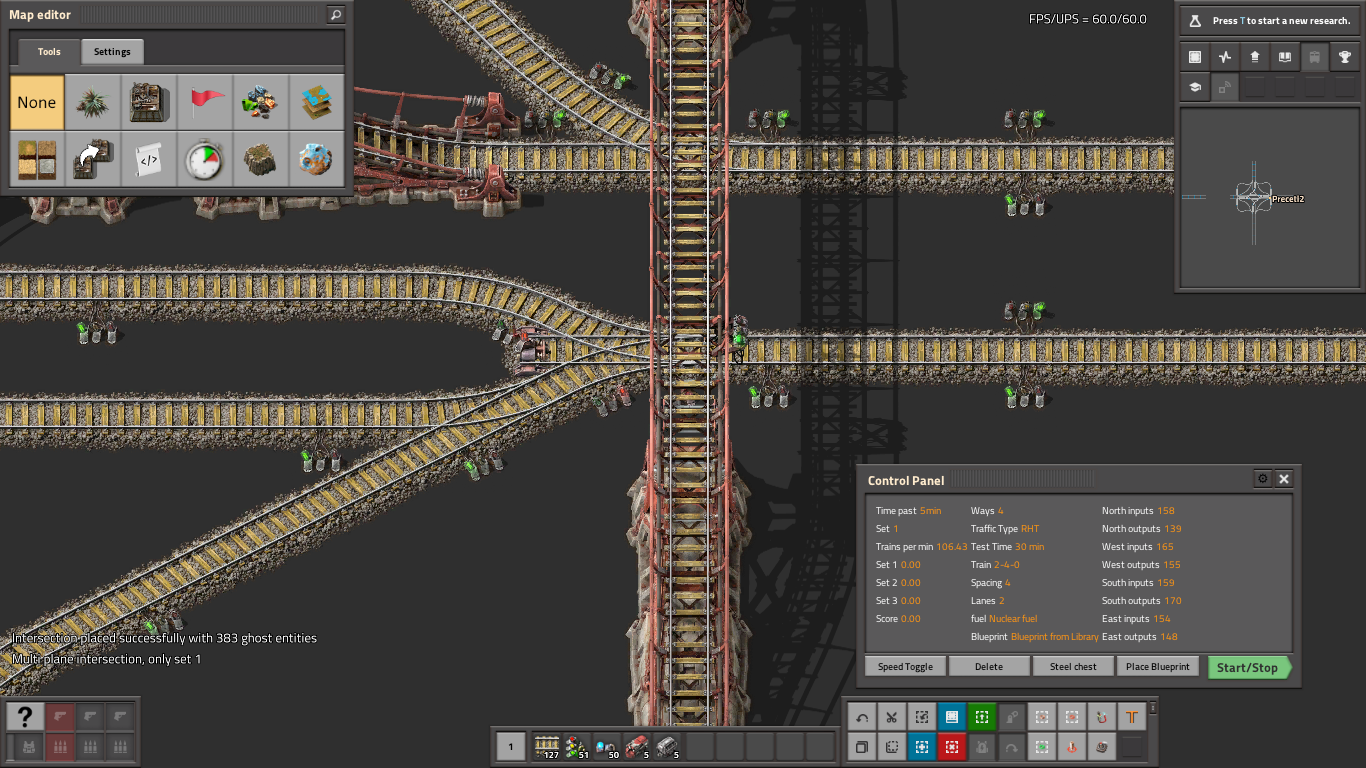The width and height of the screenshot is (1366, 768).
Task: Open the Factoriopedia book icon
Action: 1285,58
